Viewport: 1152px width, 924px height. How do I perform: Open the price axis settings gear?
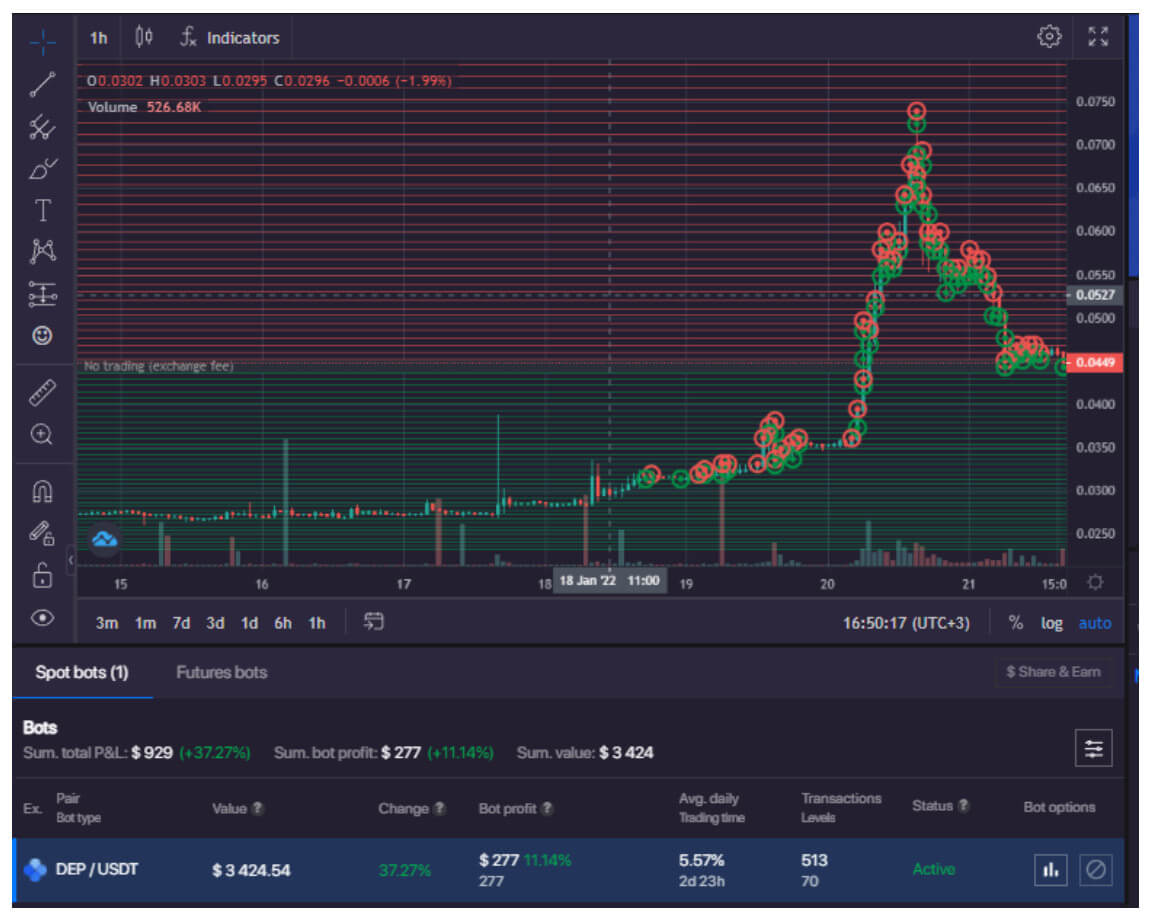pyautogui.click(x=1095, y=582)
